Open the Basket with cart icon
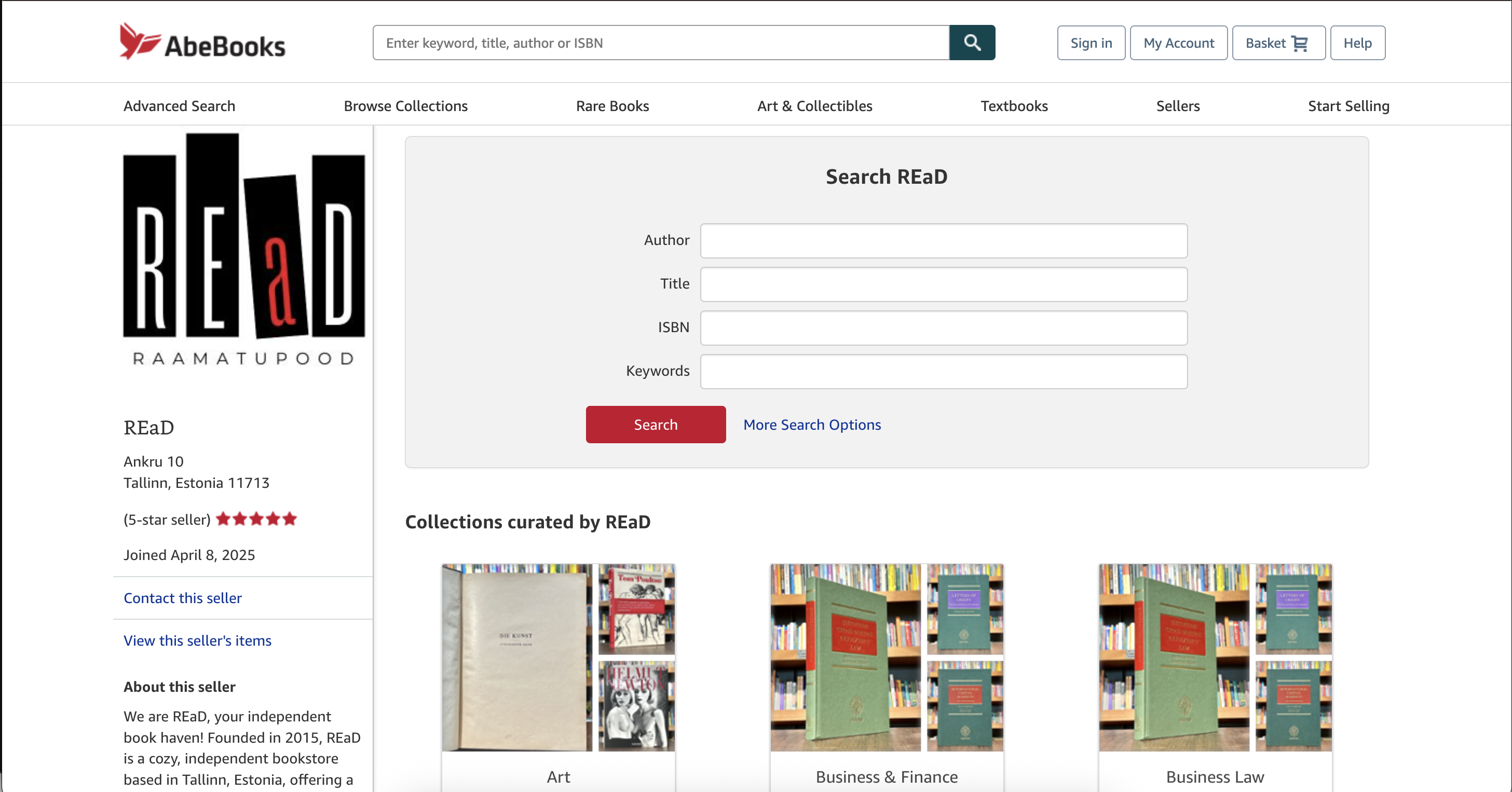1512x792 pixels. pos(1278,43)
